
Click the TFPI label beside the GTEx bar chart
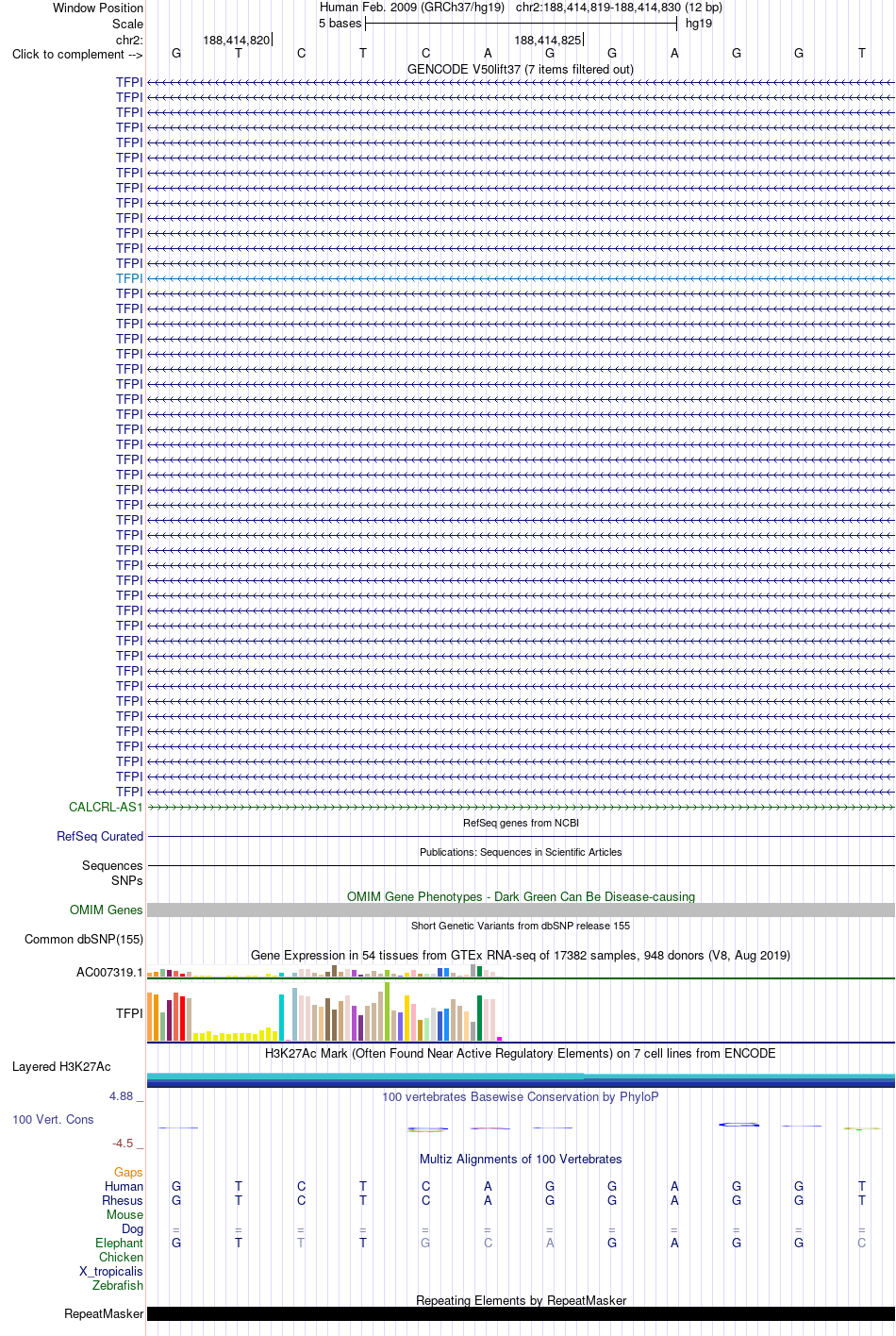pos(129,1013)
